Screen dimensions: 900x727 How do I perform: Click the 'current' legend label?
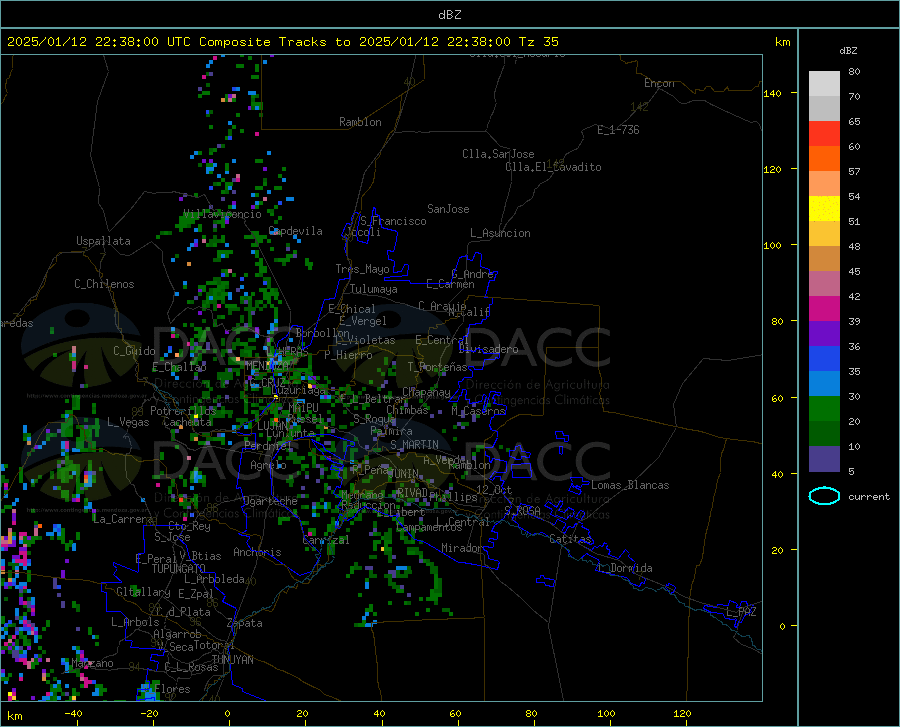coord(868,497)
